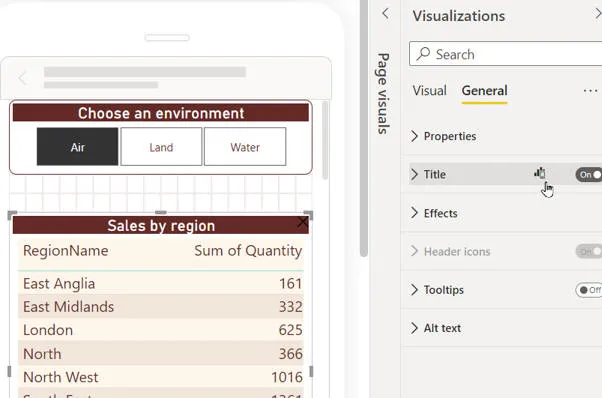This screenshot has width=602, height=398.
Task: Click the top-center resize handle of the table visual
Action: 160,212
